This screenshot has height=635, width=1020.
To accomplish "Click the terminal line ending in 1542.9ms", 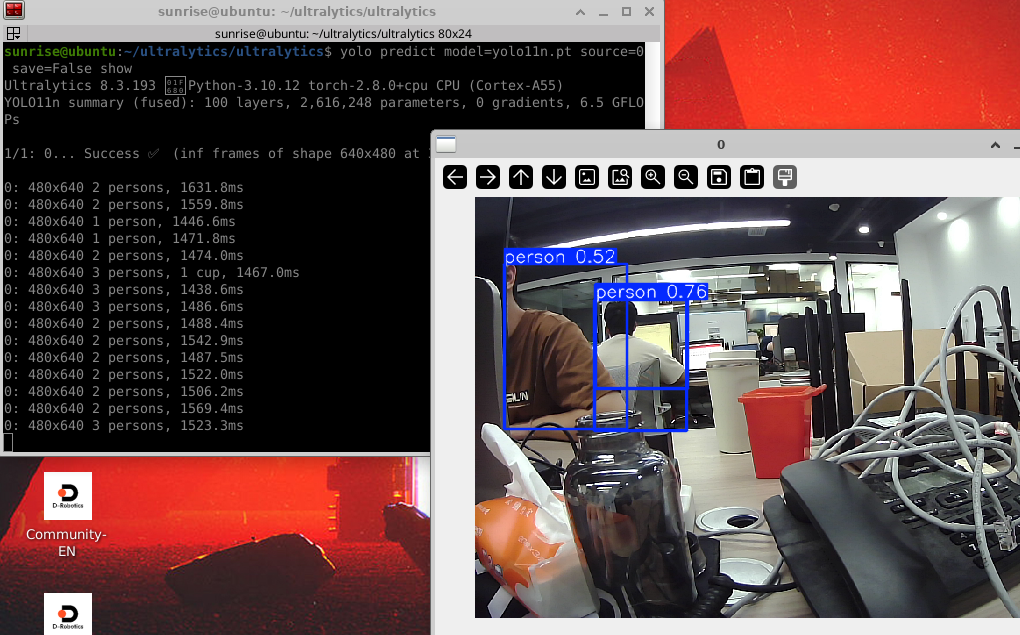I will coord(124,340).
